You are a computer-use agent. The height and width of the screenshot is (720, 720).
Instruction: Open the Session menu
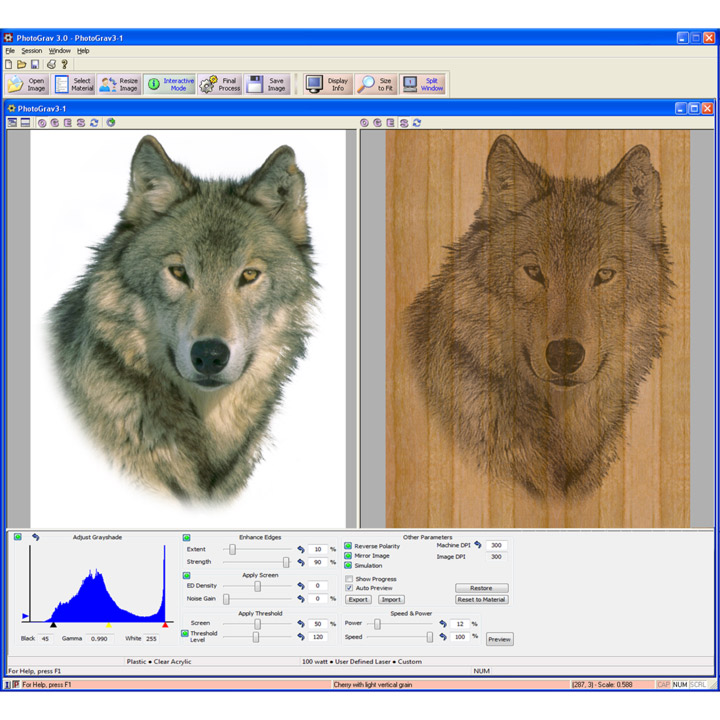(32, 51)
